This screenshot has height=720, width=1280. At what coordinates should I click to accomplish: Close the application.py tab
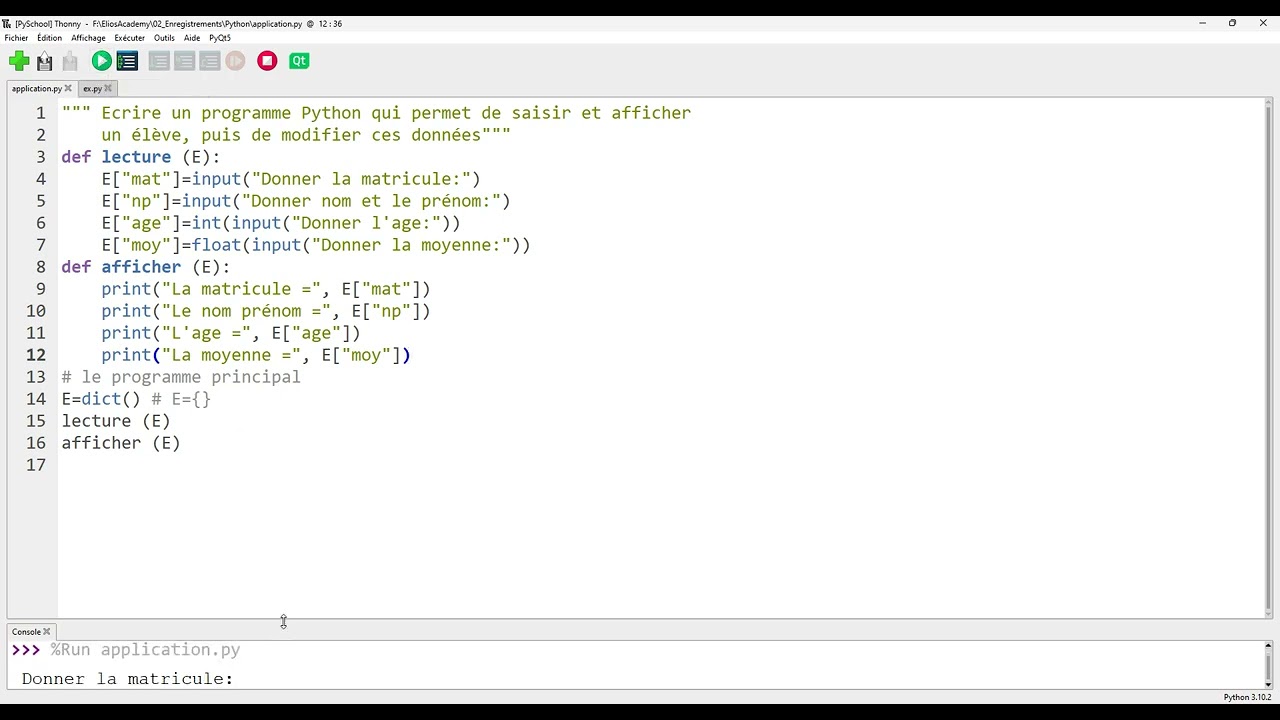click(68, 89)
